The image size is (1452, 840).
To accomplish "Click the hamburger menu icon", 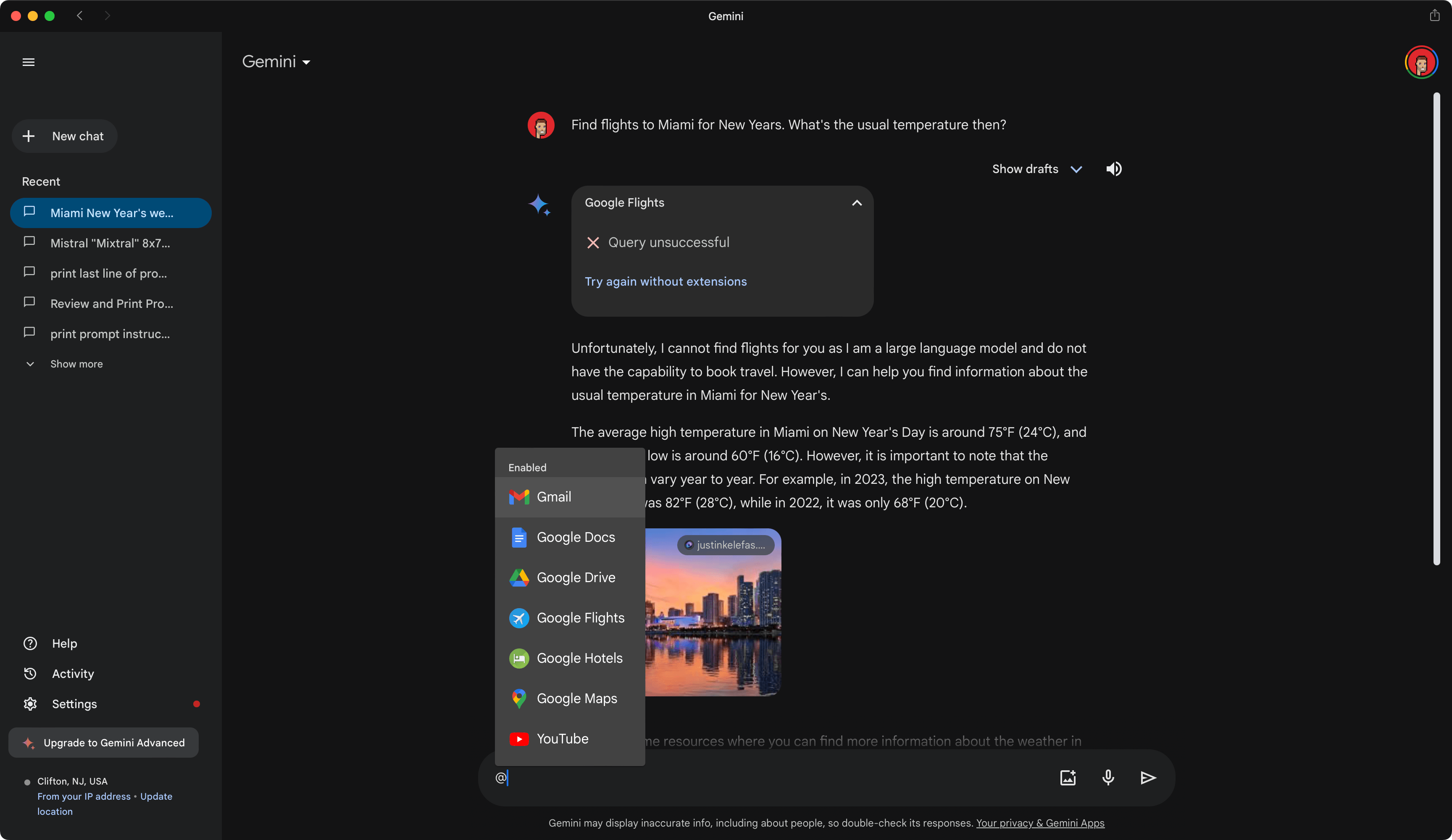I will coord(28,62).
